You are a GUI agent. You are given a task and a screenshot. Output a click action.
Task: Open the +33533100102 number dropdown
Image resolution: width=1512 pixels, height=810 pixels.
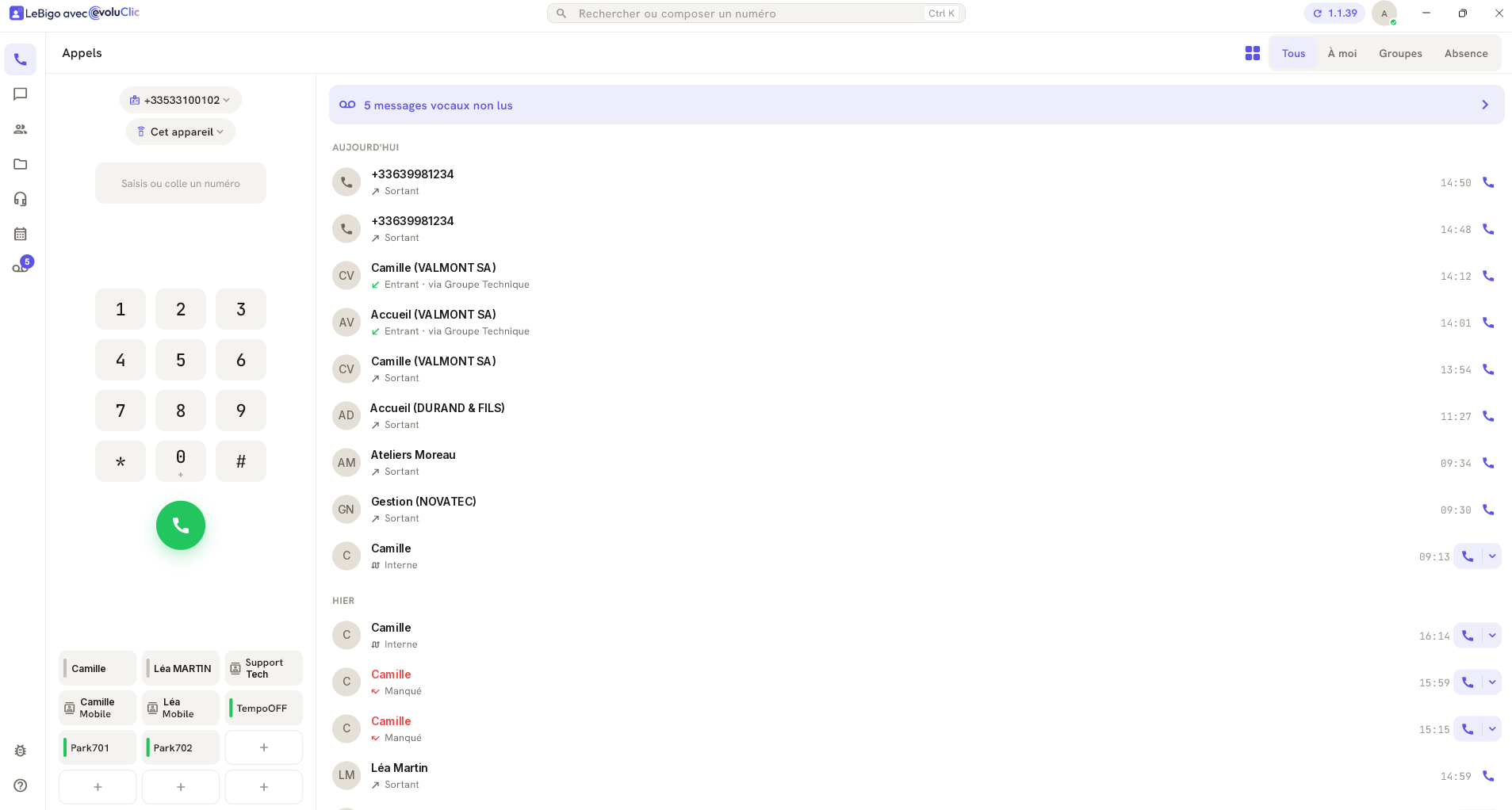181,100
